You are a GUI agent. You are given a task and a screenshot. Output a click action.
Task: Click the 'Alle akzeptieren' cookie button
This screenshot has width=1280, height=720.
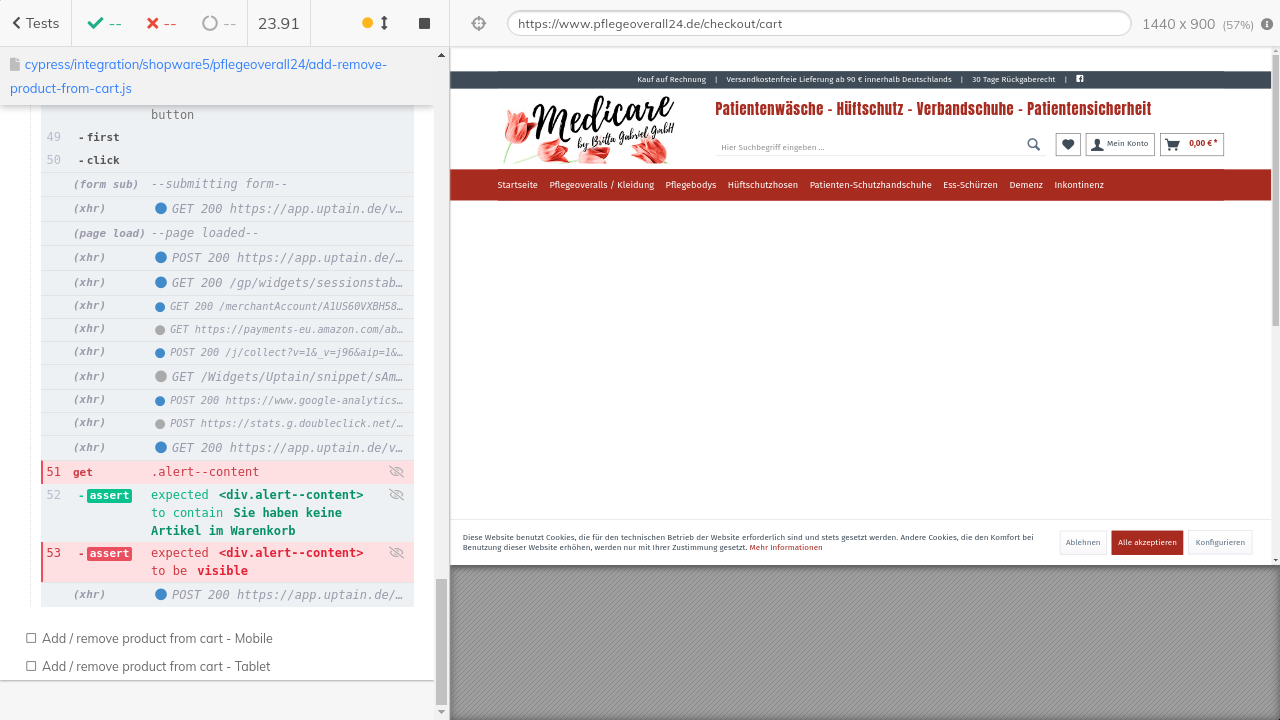tap(1146, 542)
